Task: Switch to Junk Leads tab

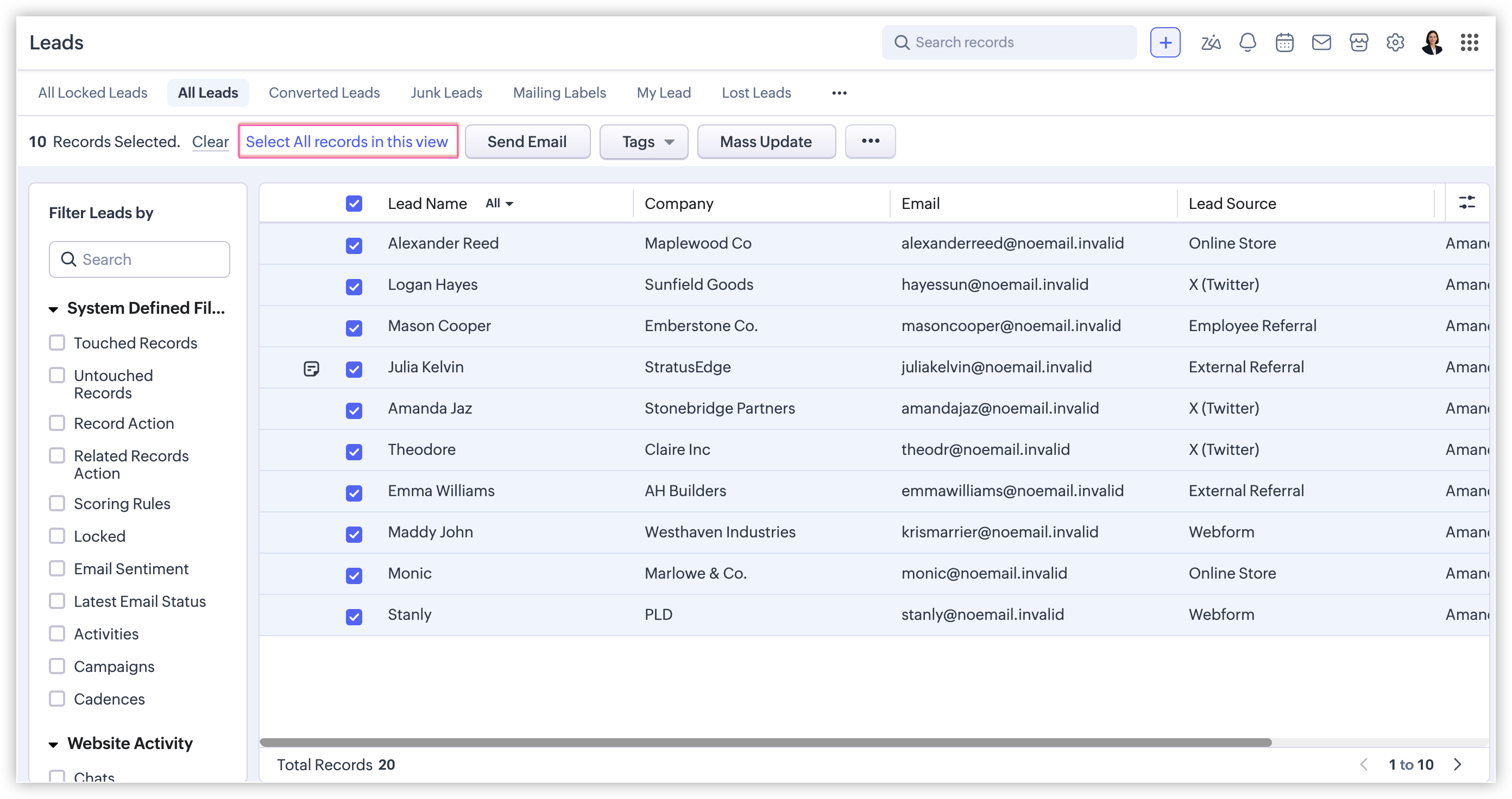Action: [446, 93]
